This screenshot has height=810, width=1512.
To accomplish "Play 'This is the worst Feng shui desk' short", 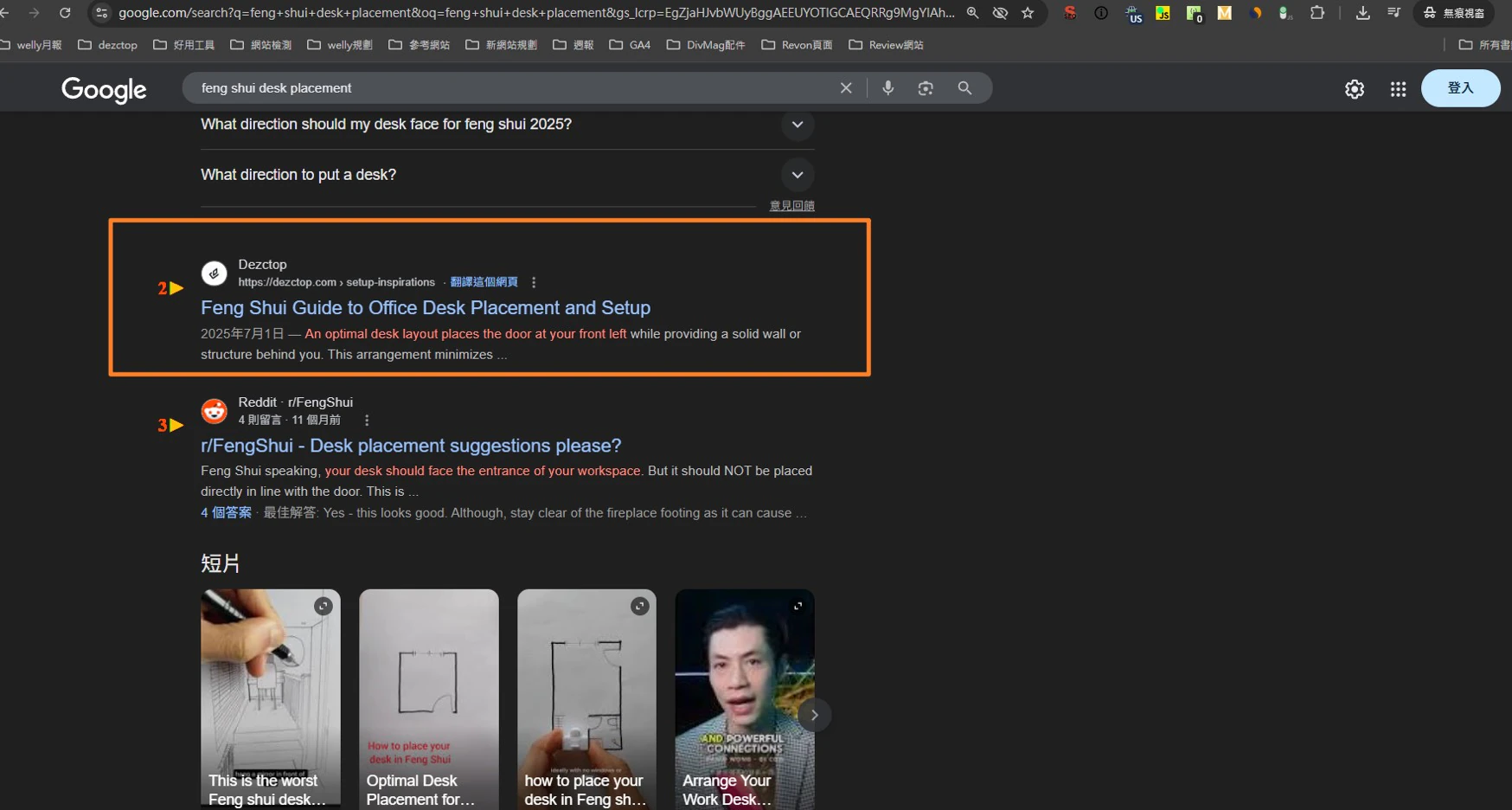I will (x=271, y=699).
